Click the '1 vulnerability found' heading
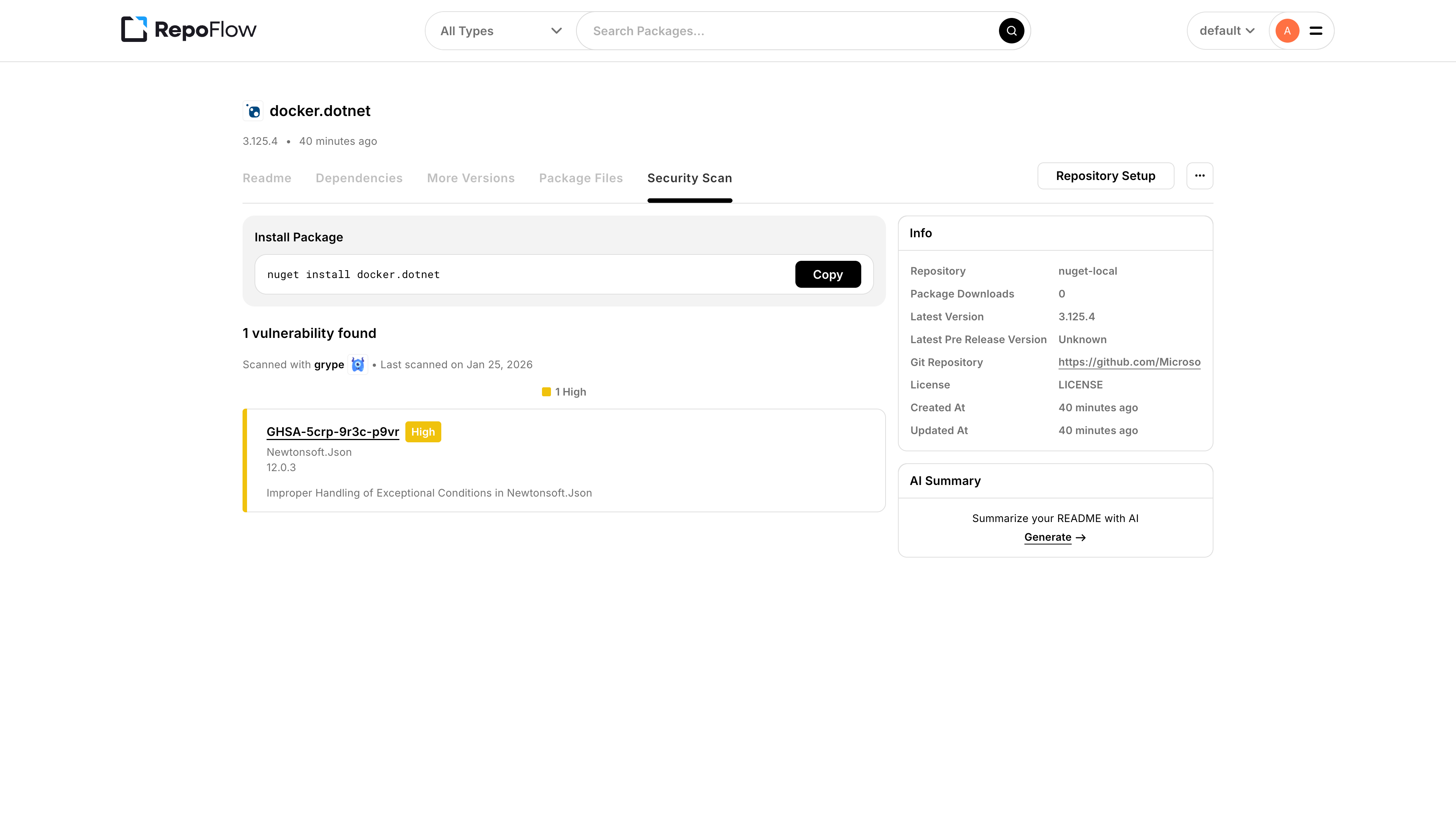The width and height of the screenshot is (1456, 824). point(309,333)
